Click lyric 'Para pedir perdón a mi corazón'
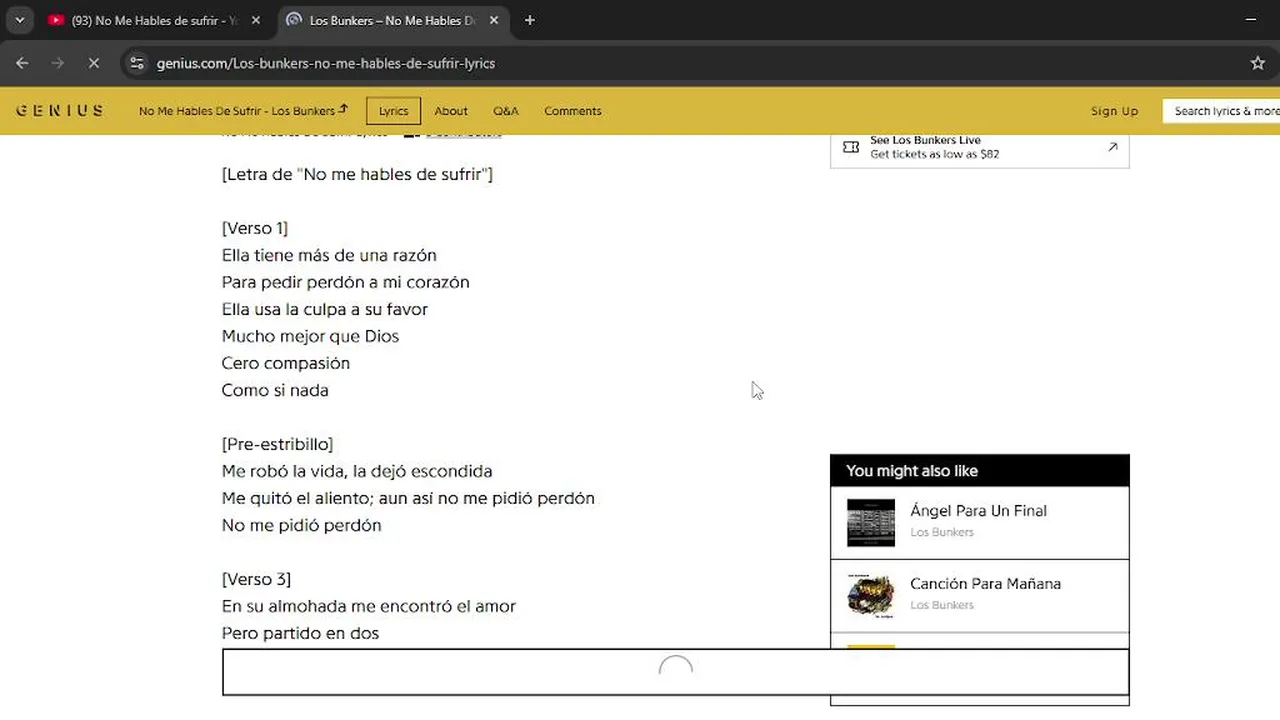The width and height of the screenshot is (1280, 720). (345, 282)
